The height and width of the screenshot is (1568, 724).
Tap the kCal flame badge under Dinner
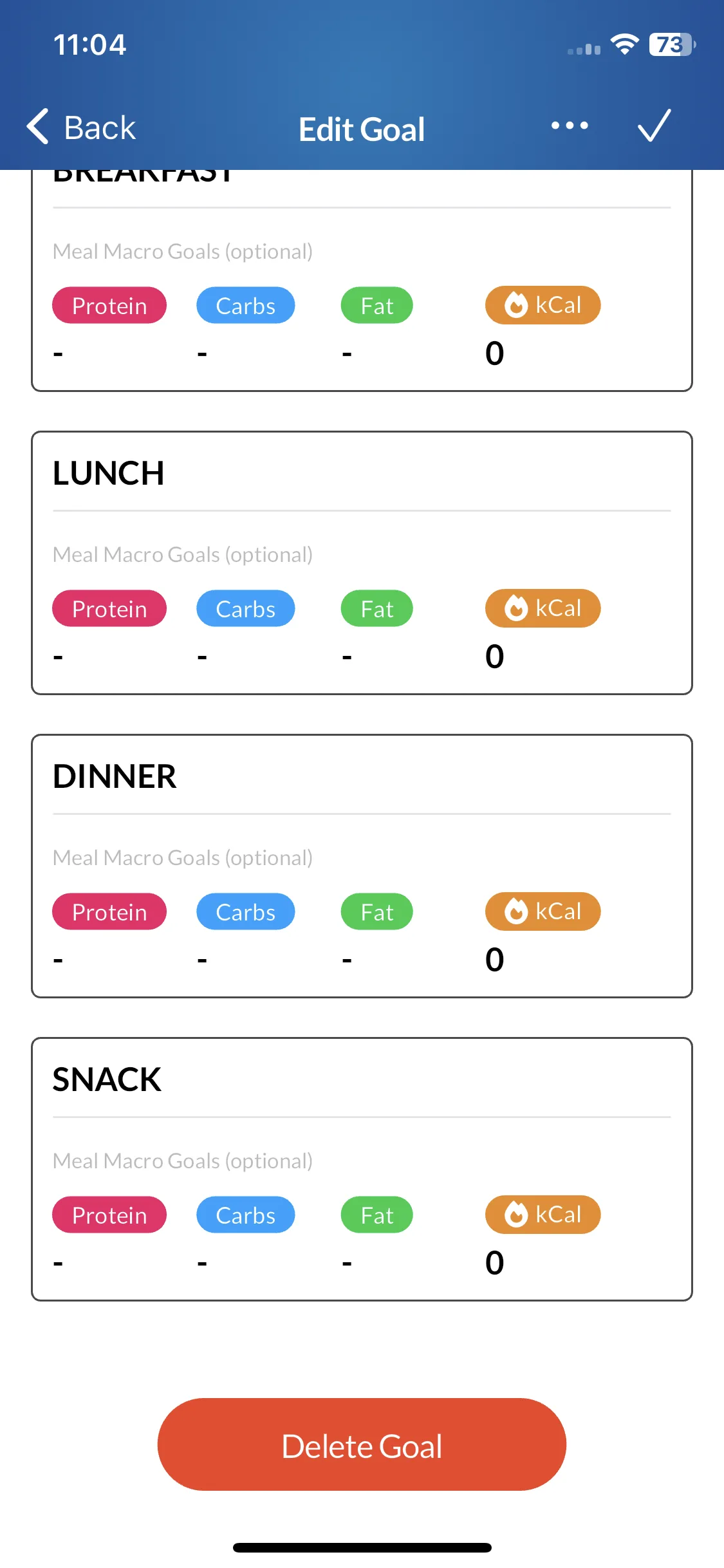click(x=543, y=911)
